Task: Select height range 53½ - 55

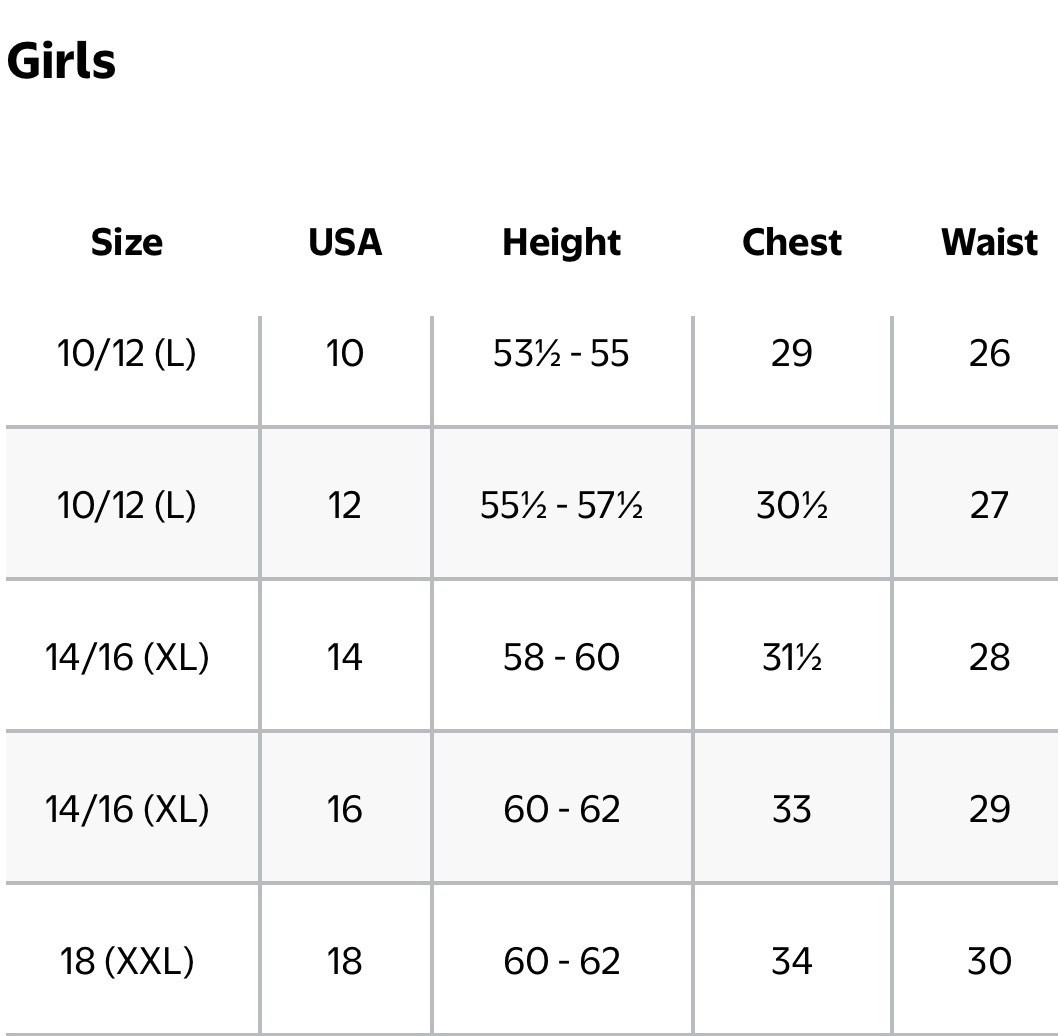Action: click(561, 353)
